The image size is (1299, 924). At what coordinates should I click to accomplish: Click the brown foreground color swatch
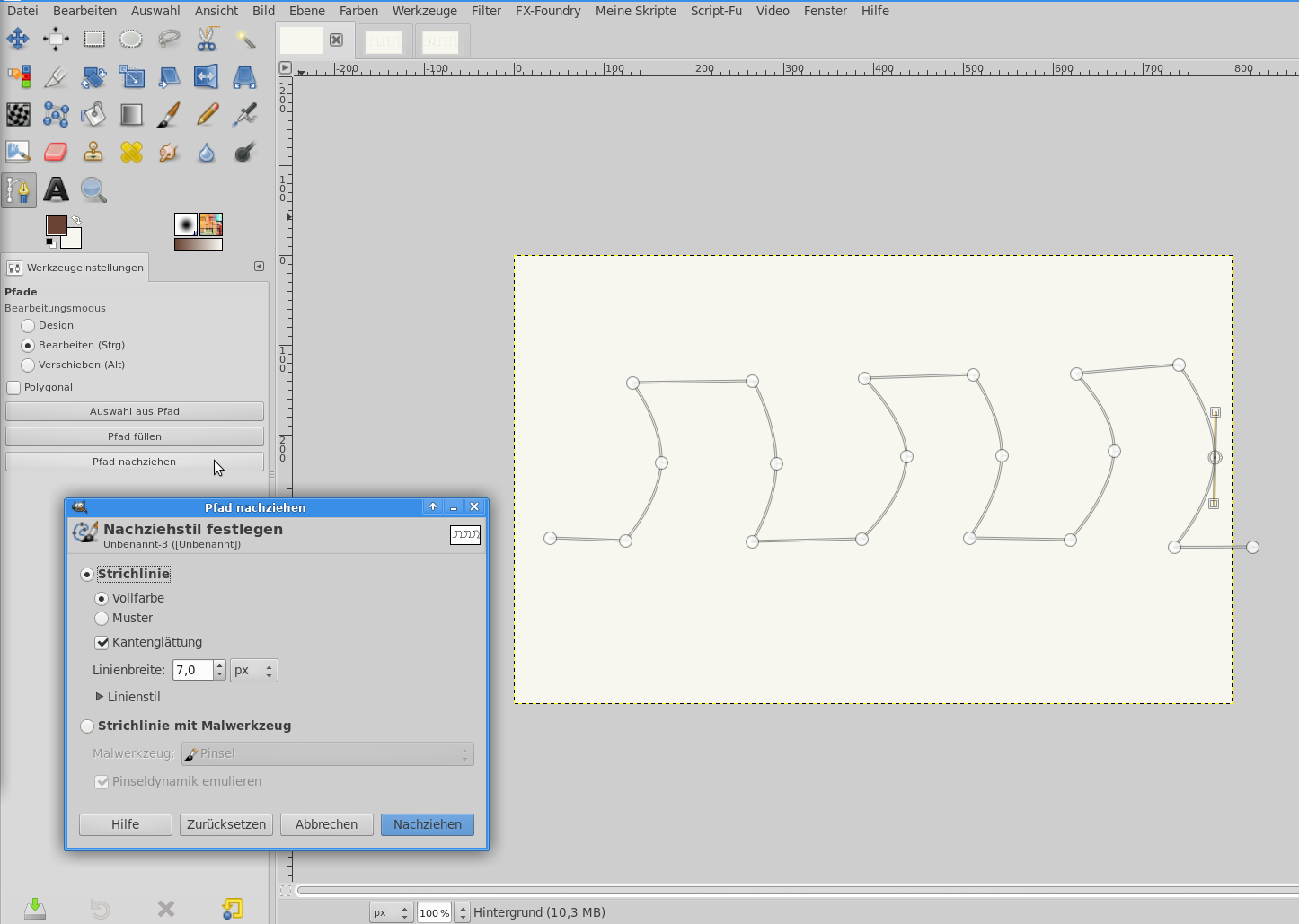click(56, 224)
